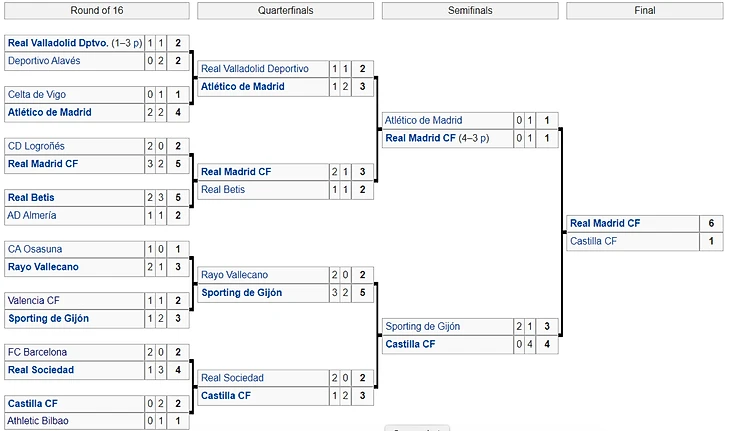
Task: Click the FC Barcelona link
Action: [x=37, y=352]
